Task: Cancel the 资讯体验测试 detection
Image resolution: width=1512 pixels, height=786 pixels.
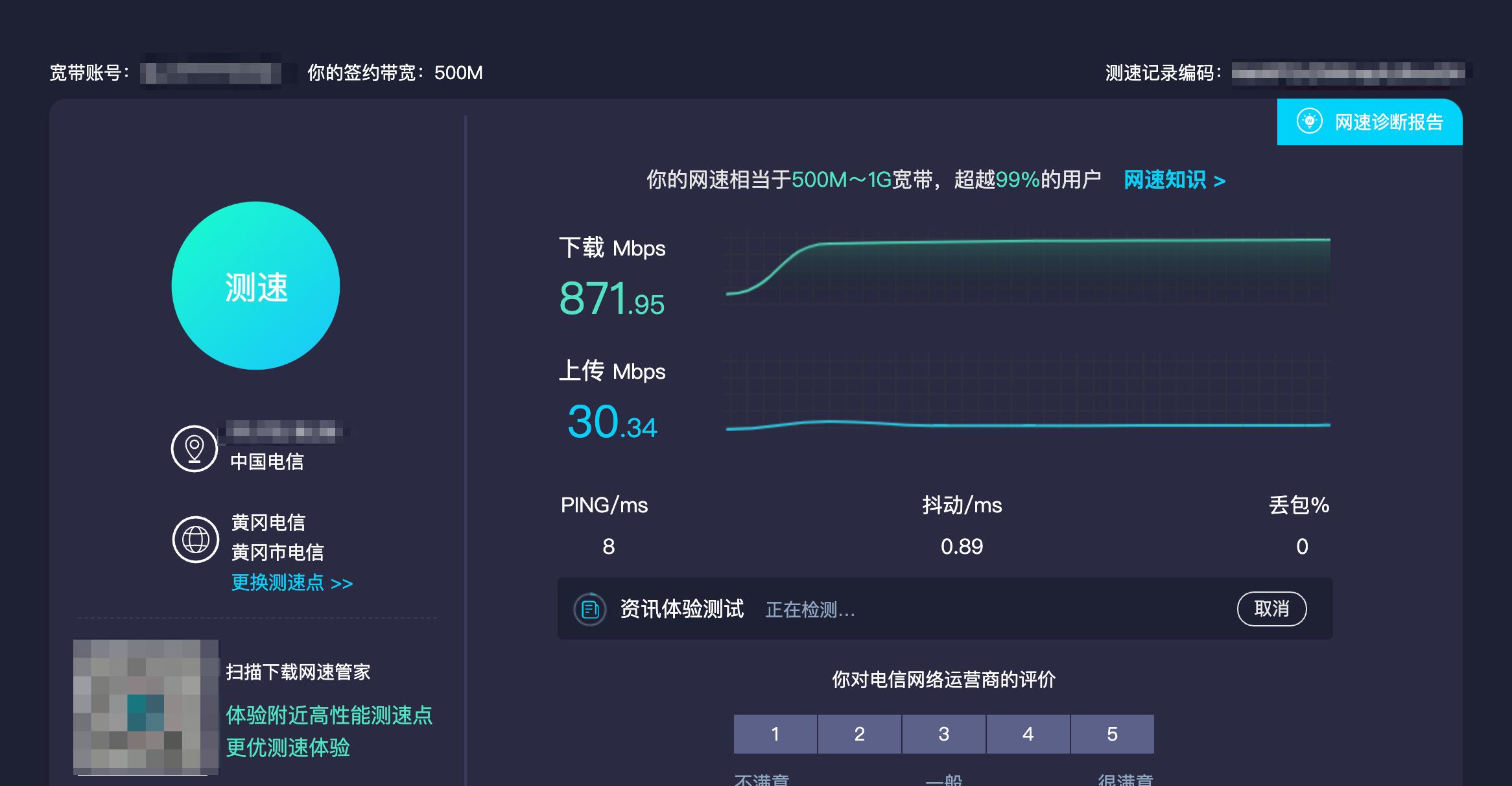Action: tap(1272, 609)
